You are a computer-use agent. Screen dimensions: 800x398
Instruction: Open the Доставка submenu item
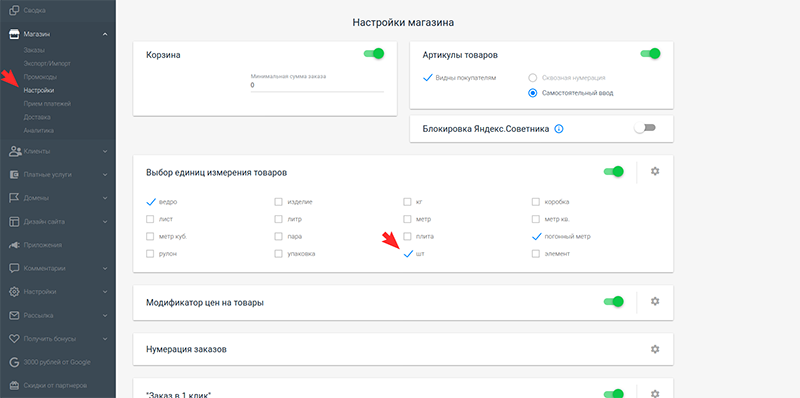(x=37, y=117)
